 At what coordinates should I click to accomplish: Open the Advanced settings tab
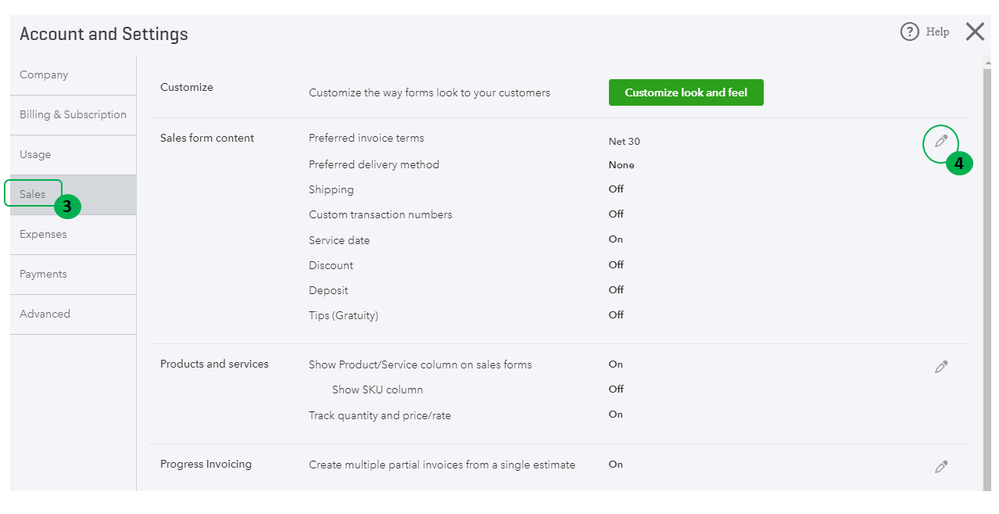45,314
